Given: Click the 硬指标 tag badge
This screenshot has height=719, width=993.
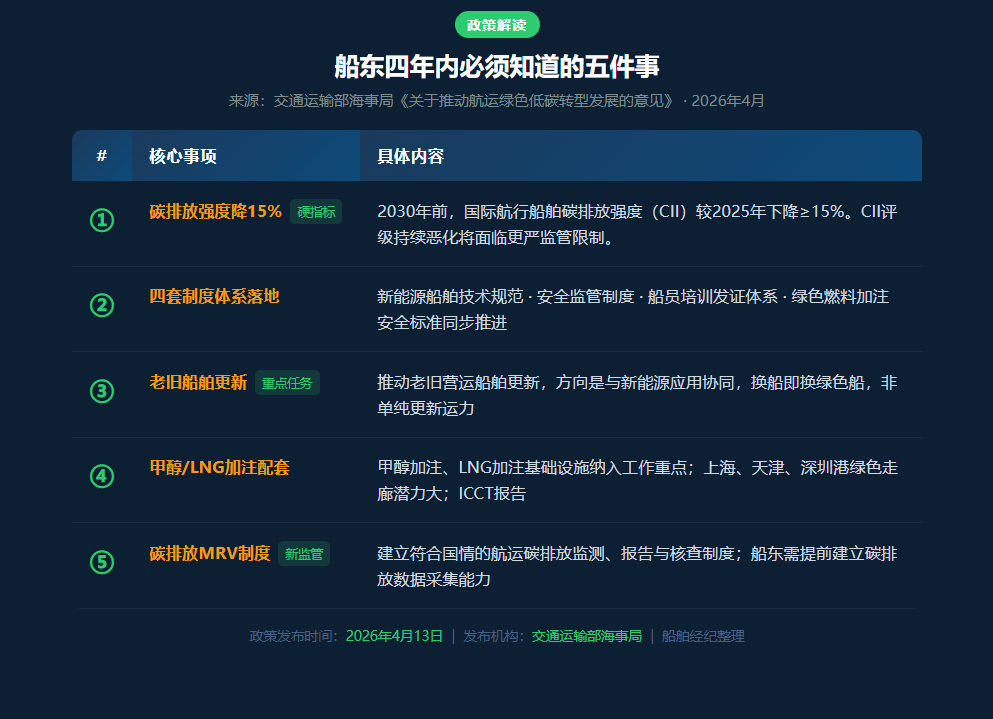Looking at the screenshot, I should click(x=316, y=212).
